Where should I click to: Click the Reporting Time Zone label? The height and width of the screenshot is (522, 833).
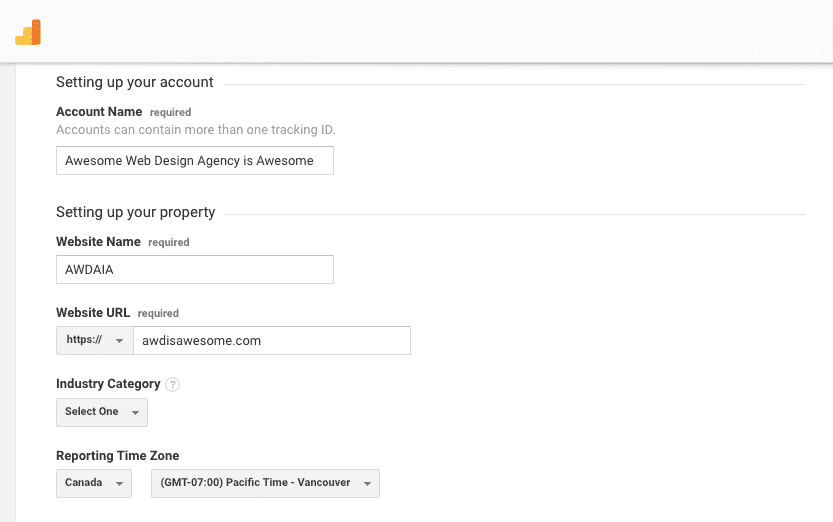[118, 456]
